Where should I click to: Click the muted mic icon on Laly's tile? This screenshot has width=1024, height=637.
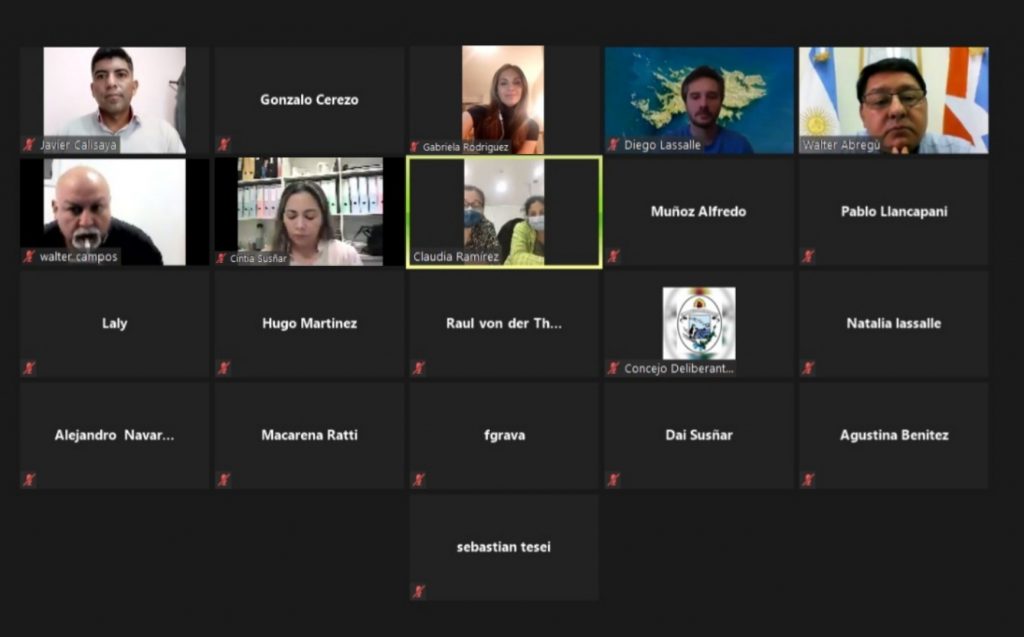29,368
